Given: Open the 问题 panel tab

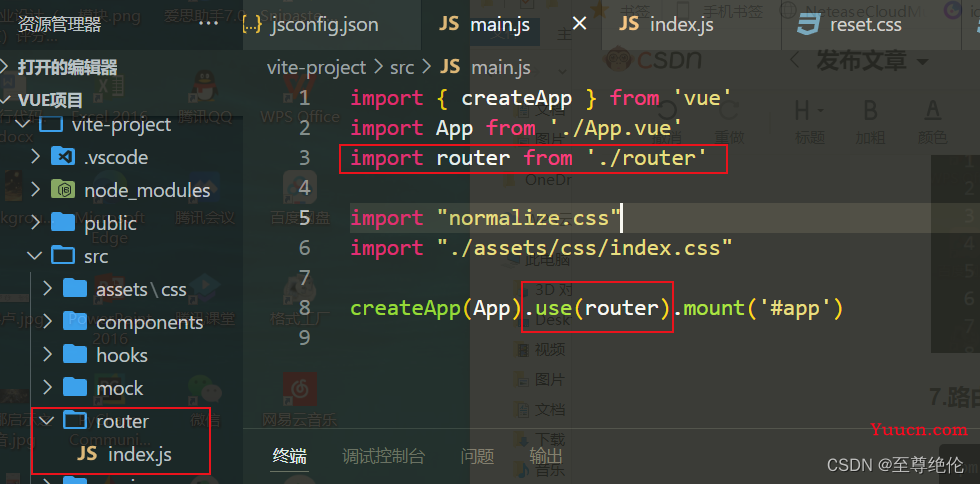Looking at the screenshot, I should [477, 456].
